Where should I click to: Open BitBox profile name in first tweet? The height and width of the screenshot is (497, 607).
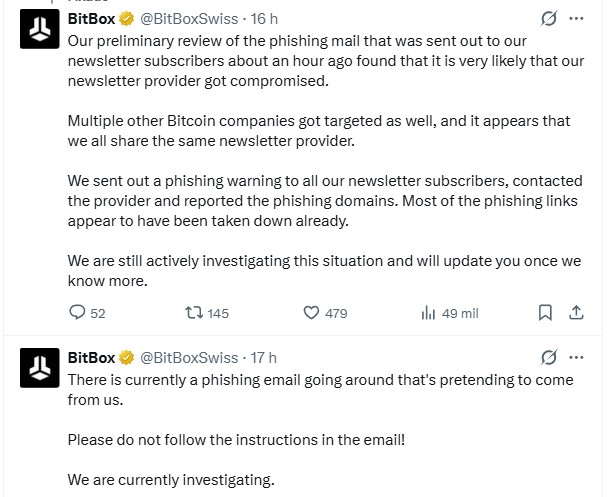91,19
